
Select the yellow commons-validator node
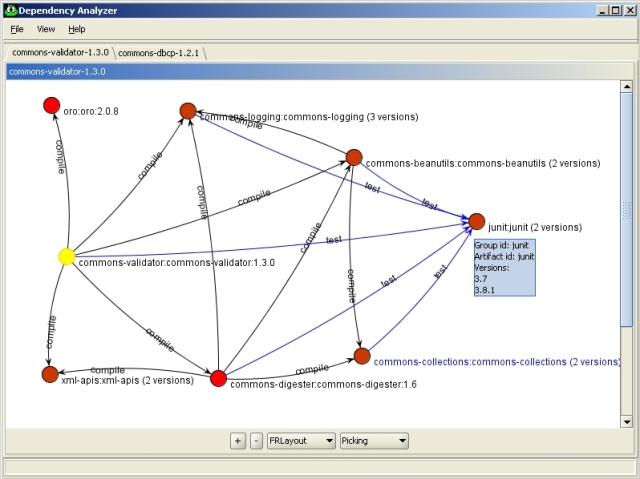click(67, 257)
